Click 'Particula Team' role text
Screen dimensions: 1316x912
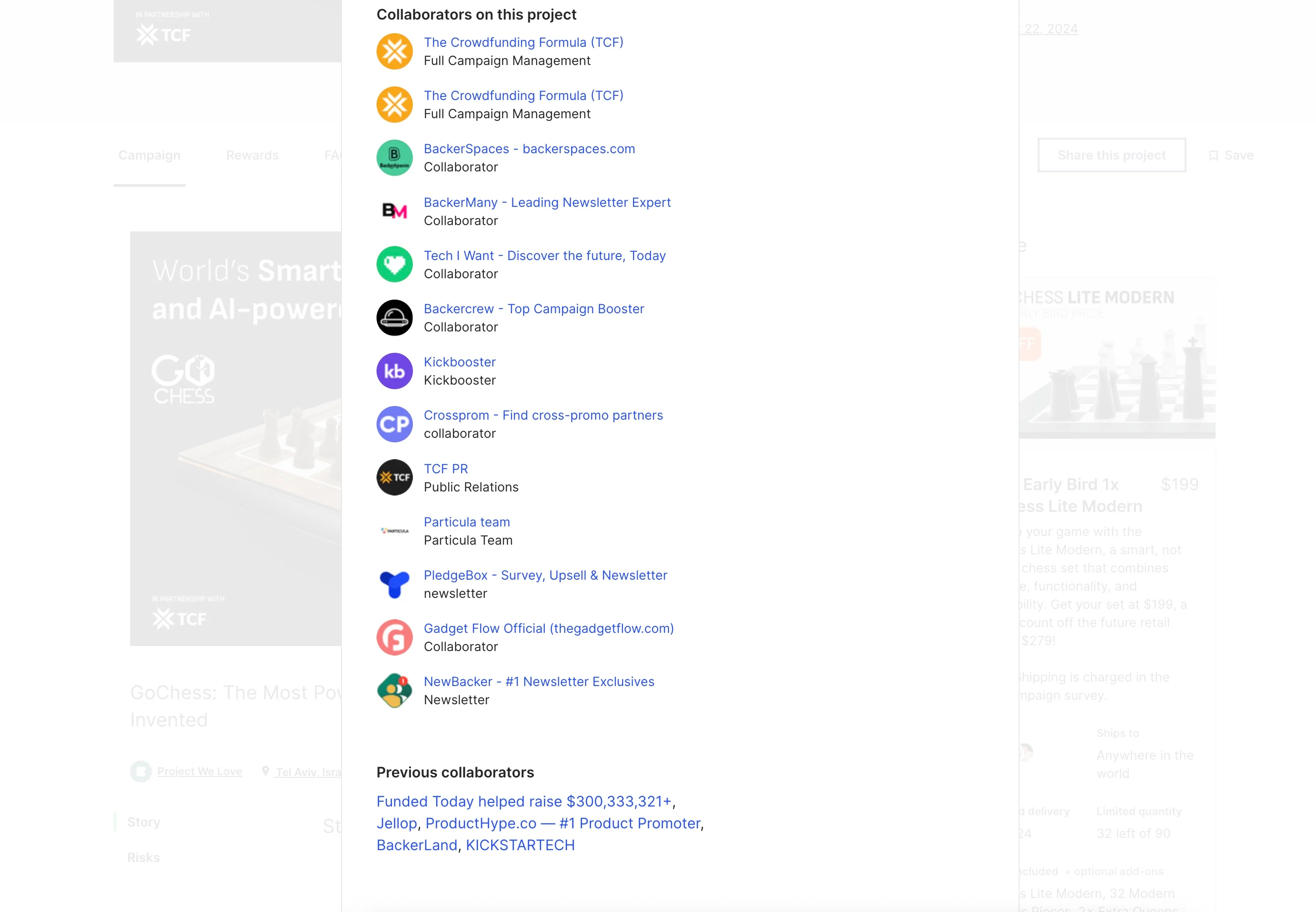(468, 540)
